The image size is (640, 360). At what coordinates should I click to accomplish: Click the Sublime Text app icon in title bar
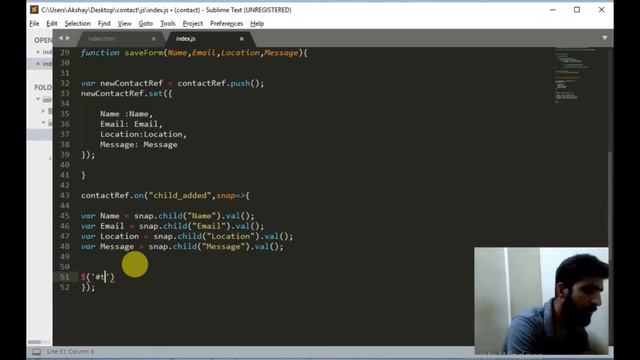34,9
